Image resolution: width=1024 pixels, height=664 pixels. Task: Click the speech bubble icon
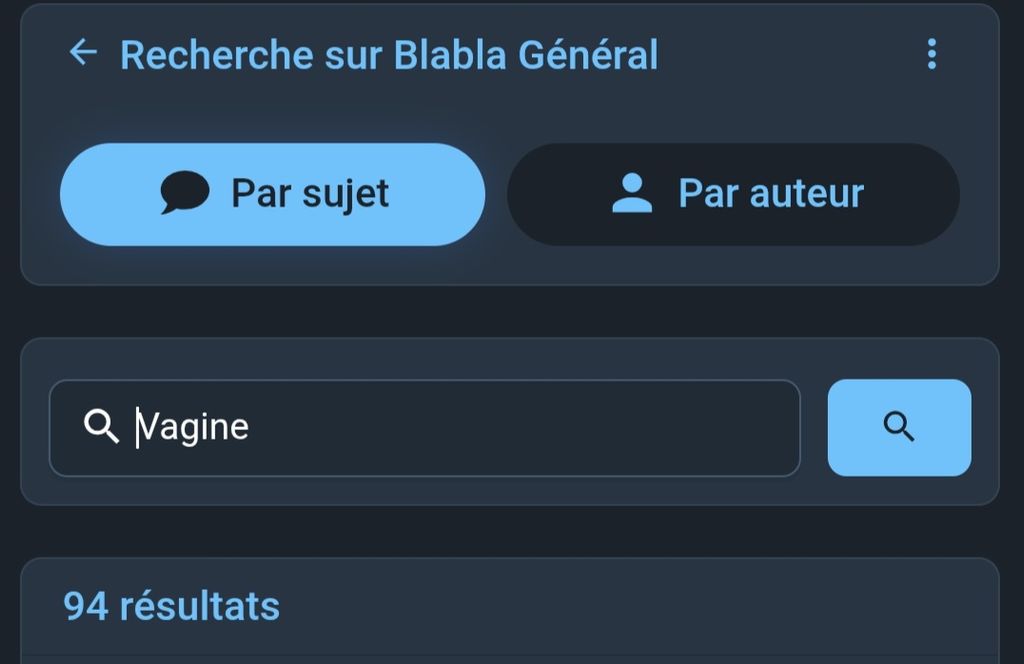185,193
